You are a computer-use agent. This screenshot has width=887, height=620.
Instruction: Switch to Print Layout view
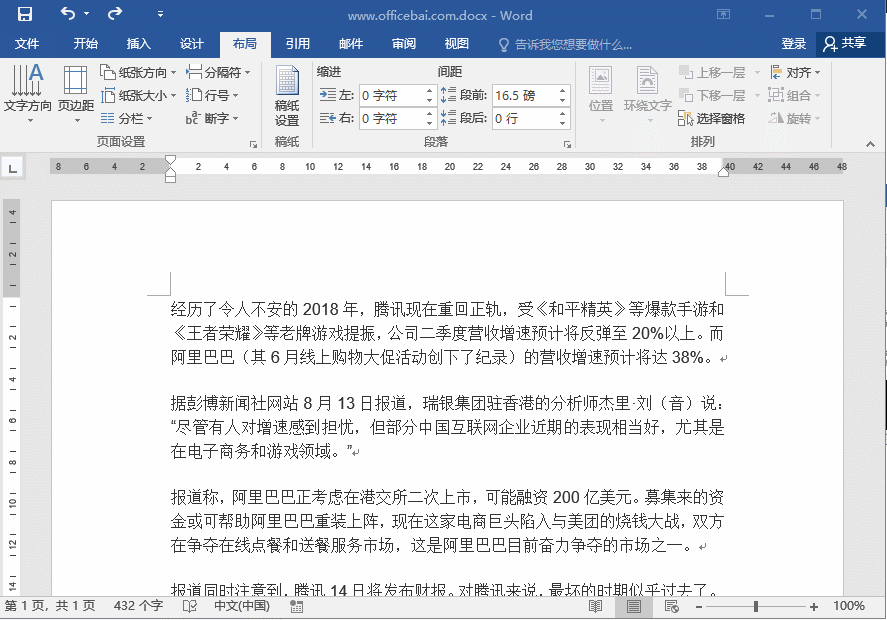(634, 606)
